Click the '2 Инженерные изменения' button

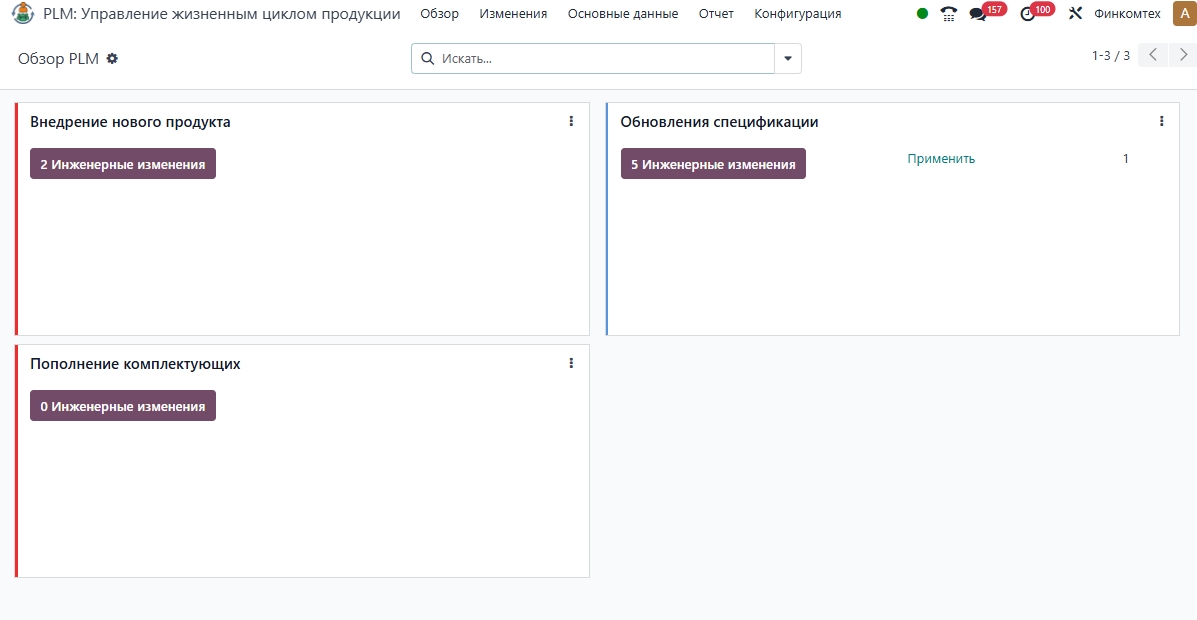(123, 164)
